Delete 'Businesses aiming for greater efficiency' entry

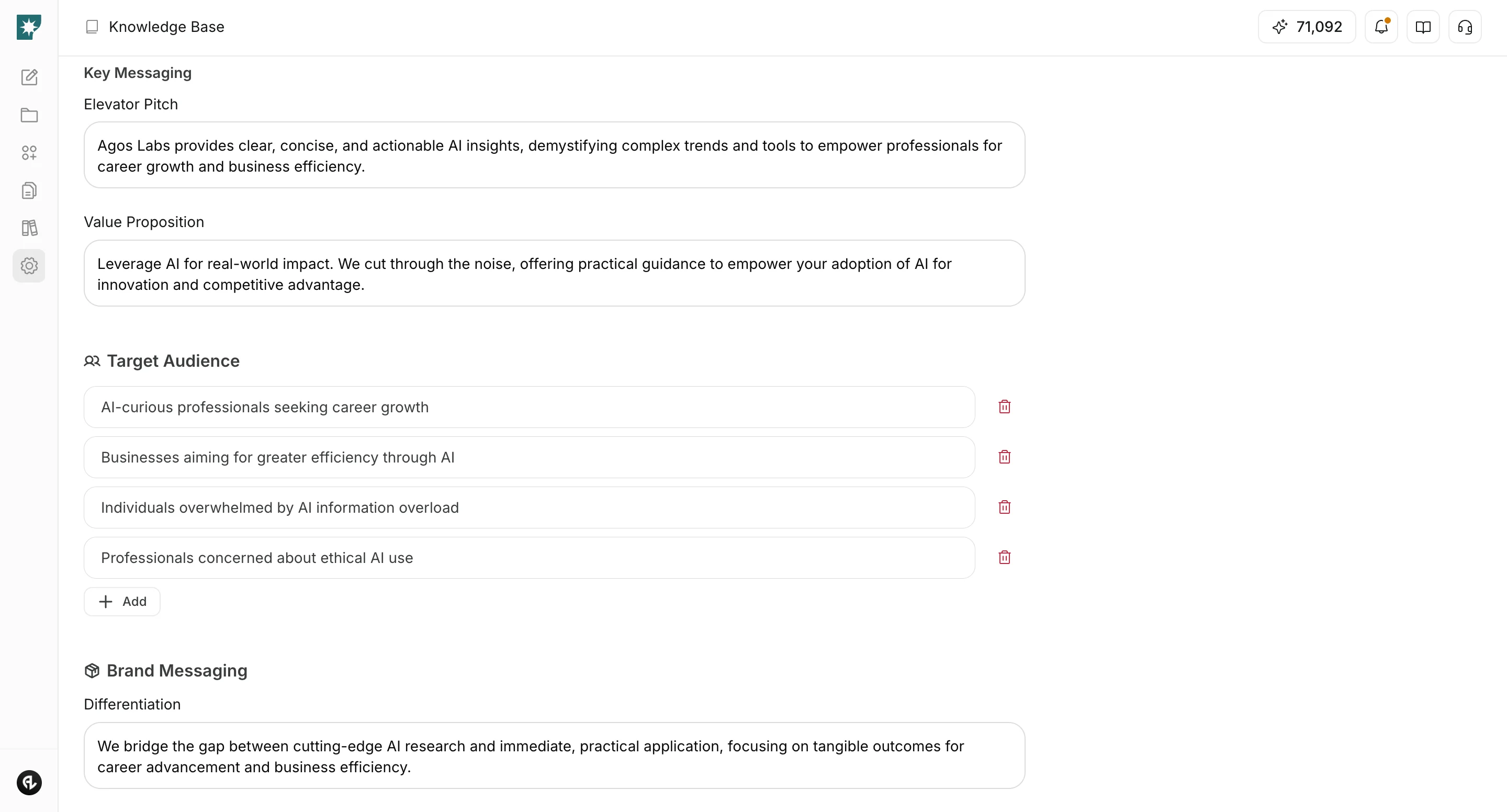coord(1005,457)
